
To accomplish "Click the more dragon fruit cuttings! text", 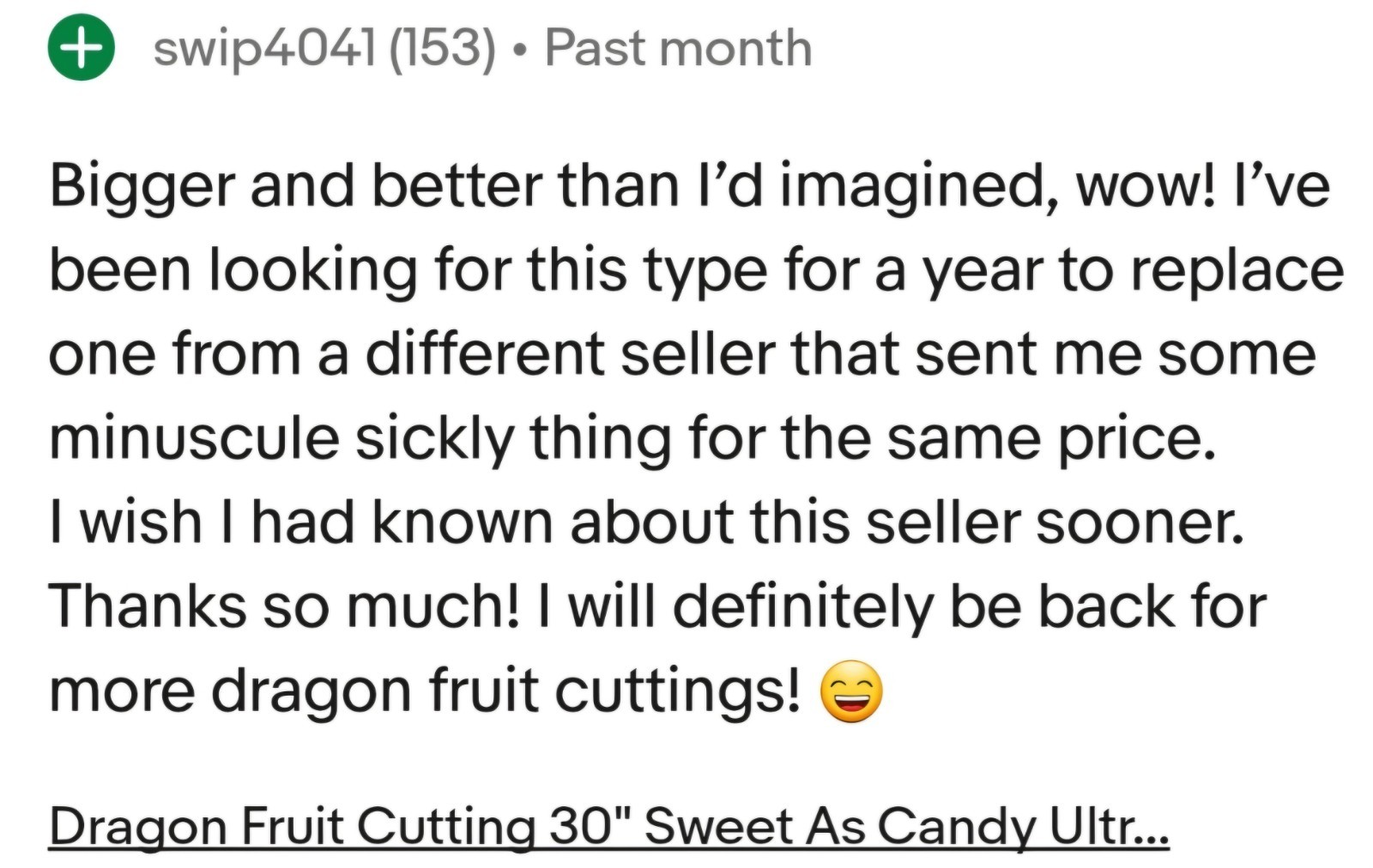I will click(425, 690).
